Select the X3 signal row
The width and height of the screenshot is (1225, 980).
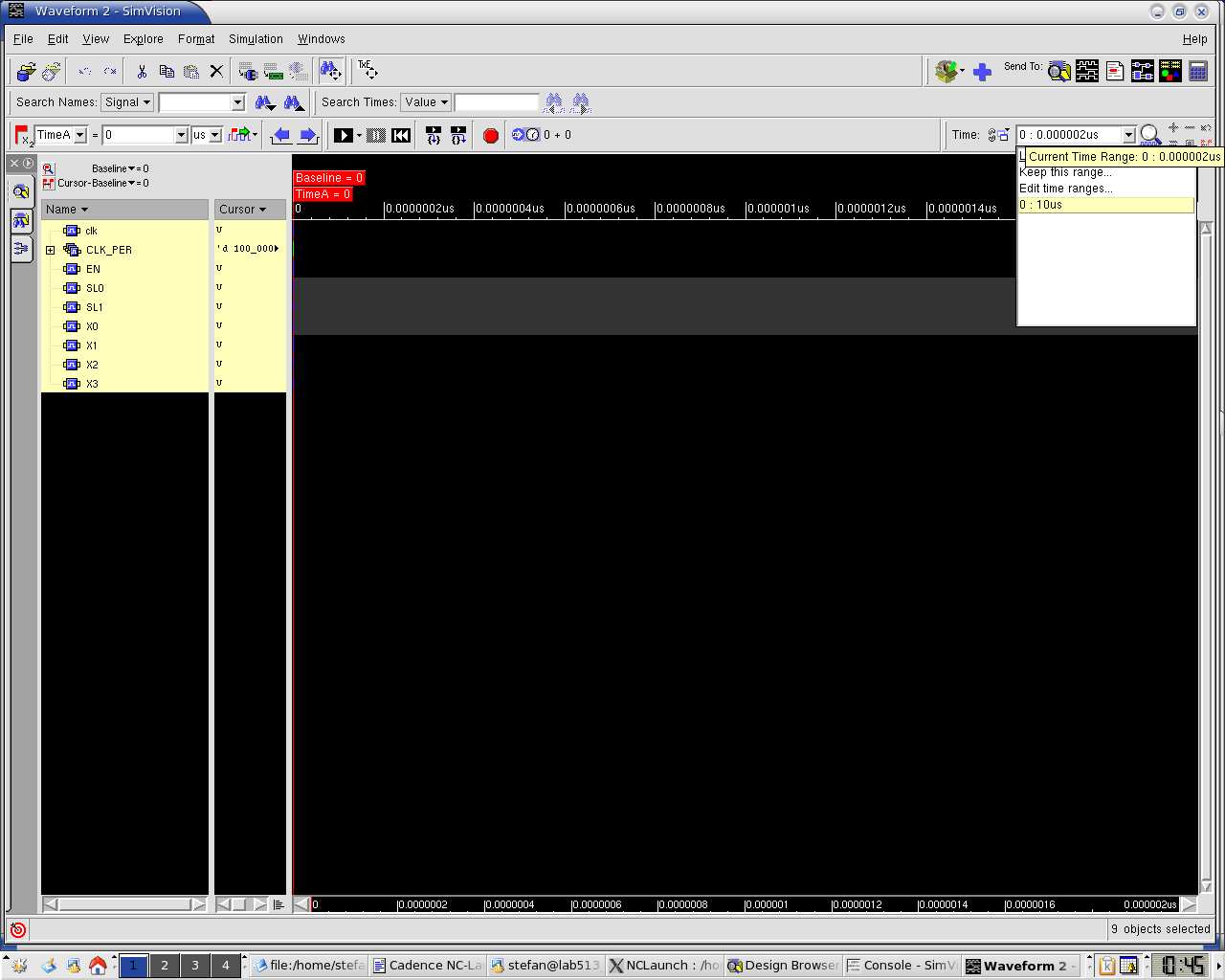coord(125,384)
